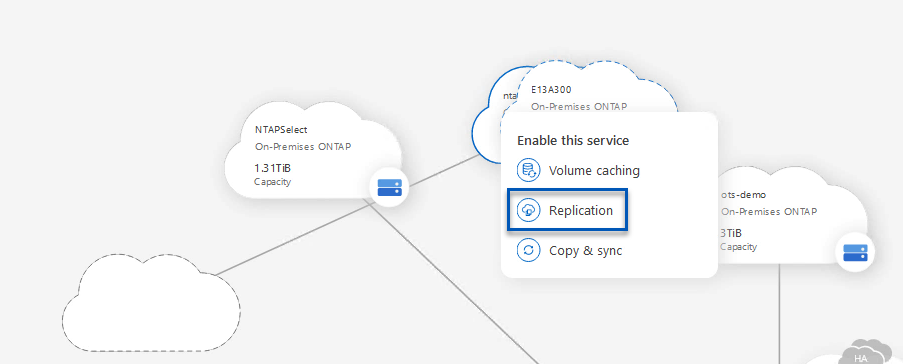Click the NTAPSelect blue storage server icon

click(x=389, y=187)
